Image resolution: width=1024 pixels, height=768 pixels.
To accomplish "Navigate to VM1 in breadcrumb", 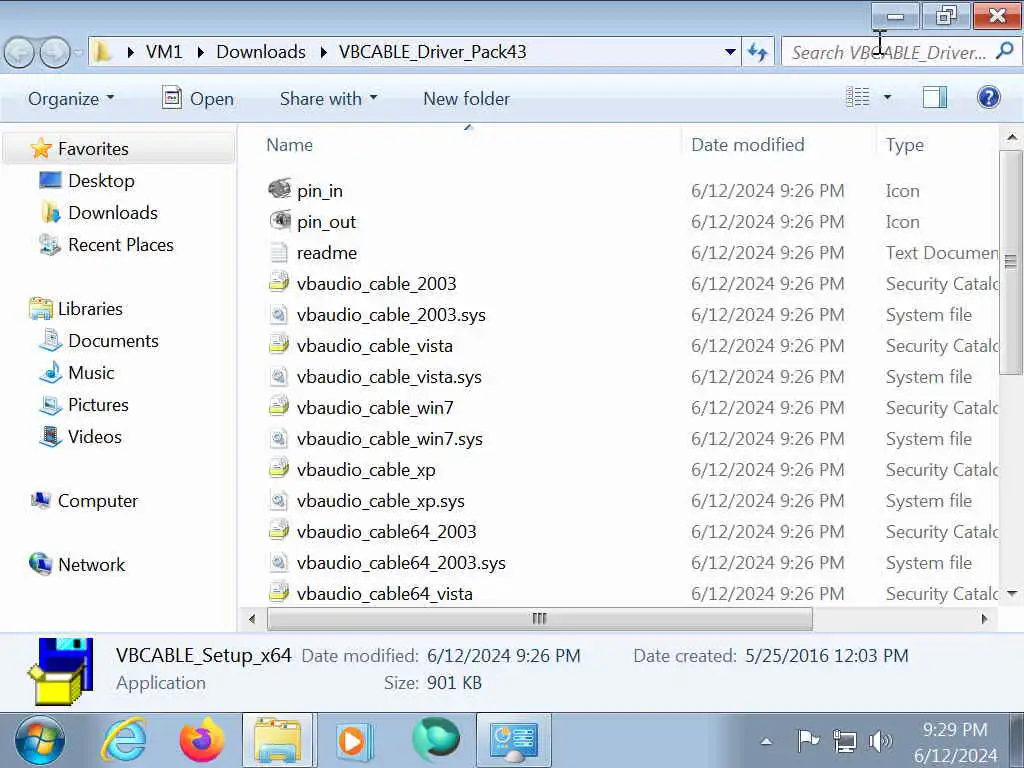I will [x=164, y=52].
